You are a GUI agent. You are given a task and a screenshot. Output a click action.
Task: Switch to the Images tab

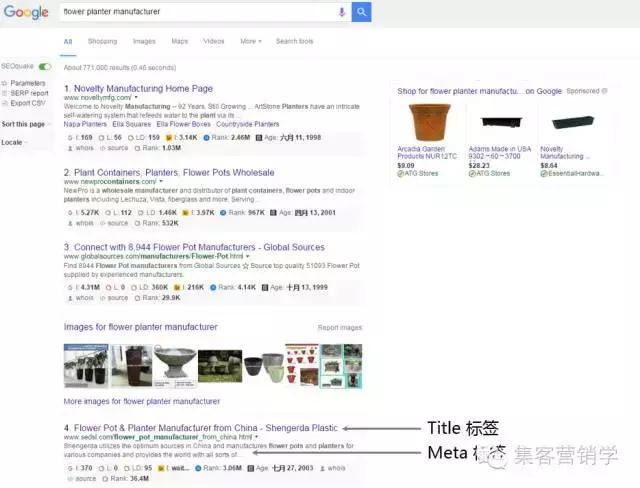click(x=144, y=41)
